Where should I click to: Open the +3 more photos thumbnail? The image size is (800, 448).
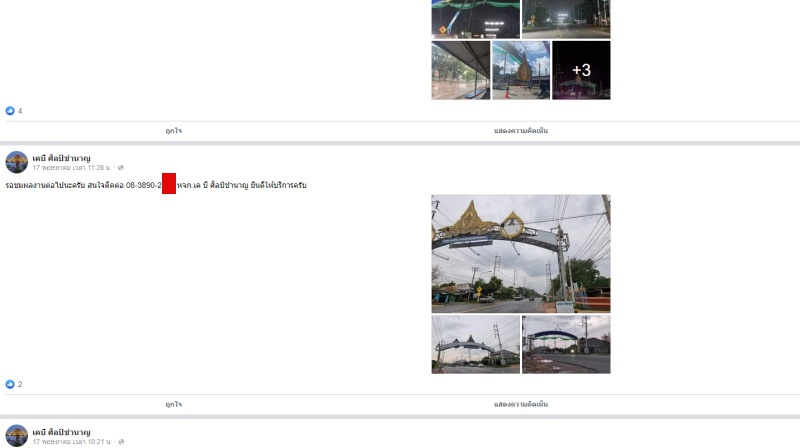pyautogui.click(x=581, y=70)
